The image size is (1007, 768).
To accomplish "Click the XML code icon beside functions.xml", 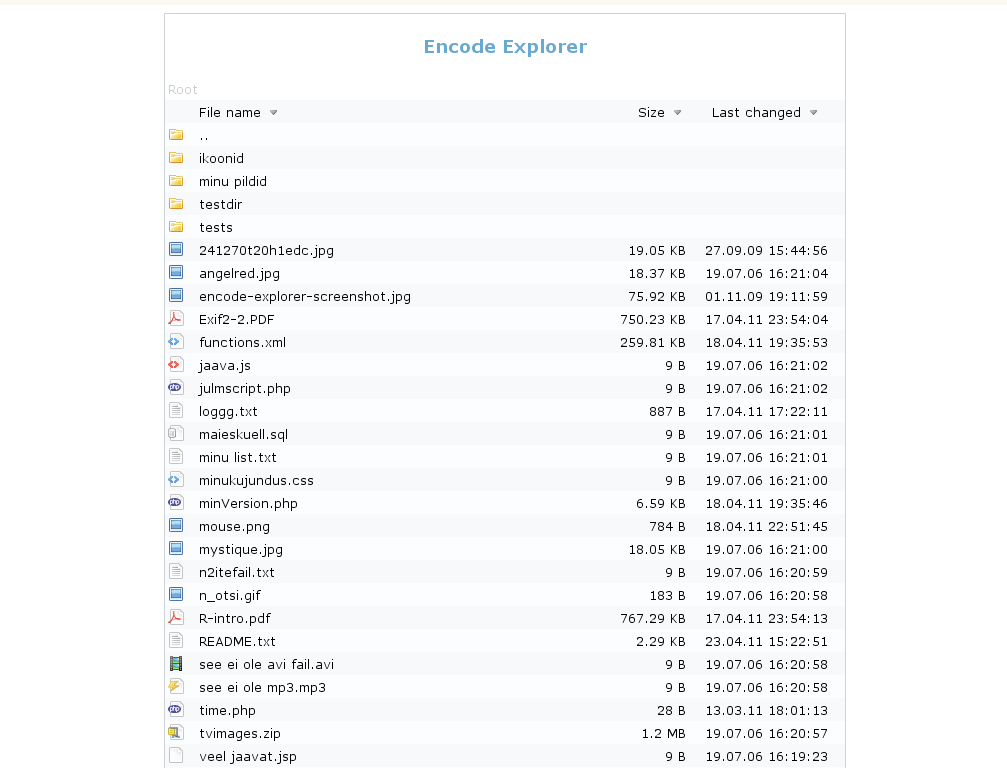I will [x=176, y=342].
